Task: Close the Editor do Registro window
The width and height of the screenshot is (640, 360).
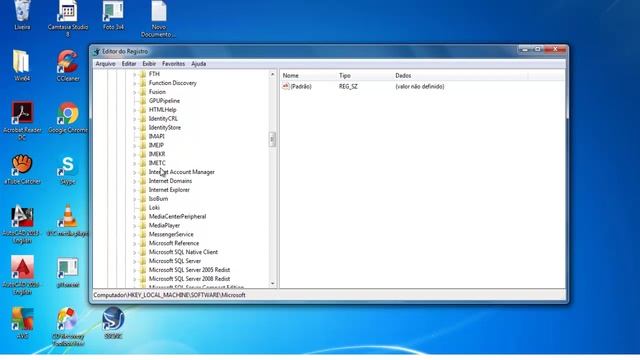Action: [x=555, y=49]
